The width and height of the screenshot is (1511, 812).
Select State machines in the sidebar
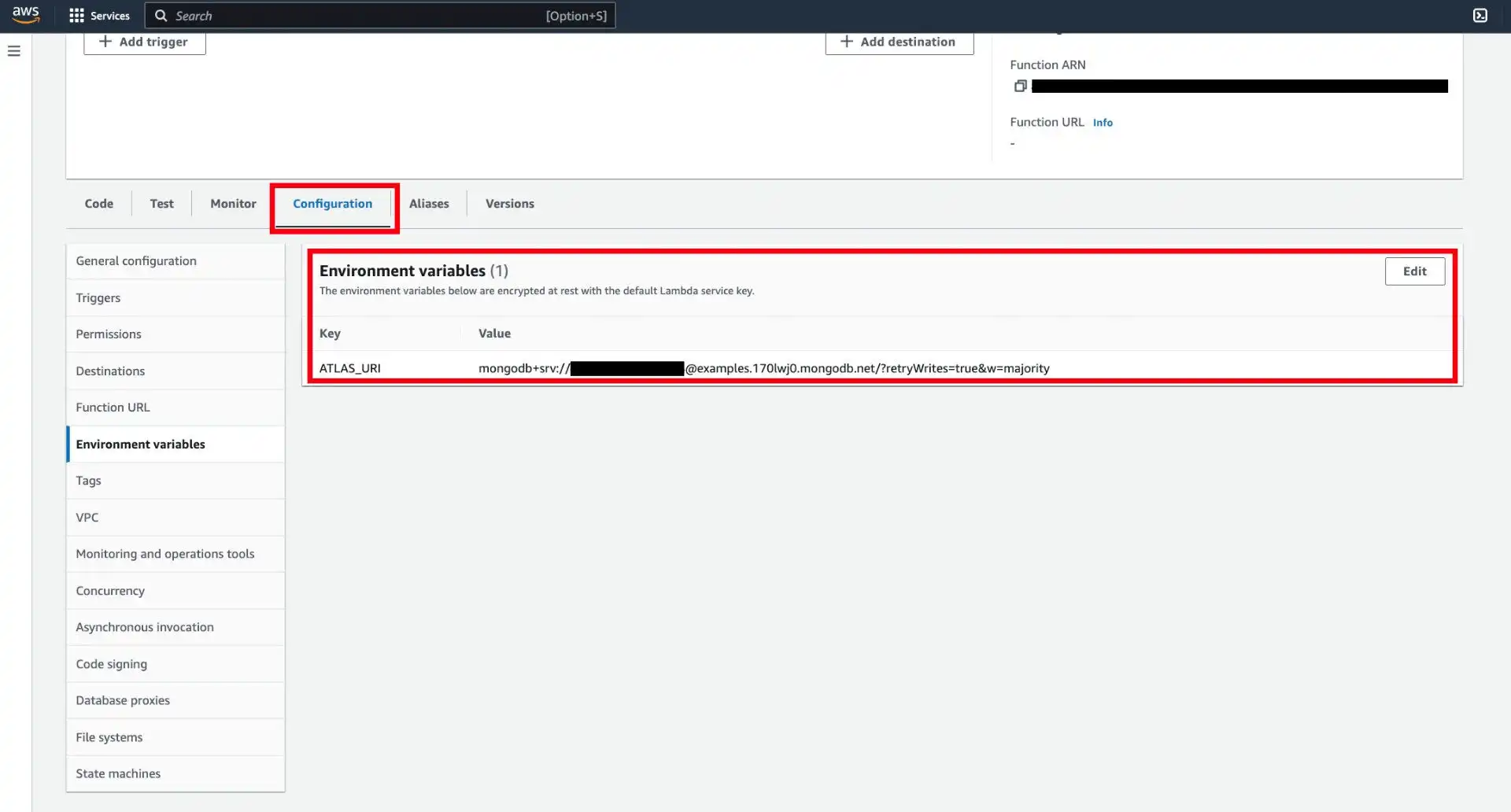click(118, 773)
